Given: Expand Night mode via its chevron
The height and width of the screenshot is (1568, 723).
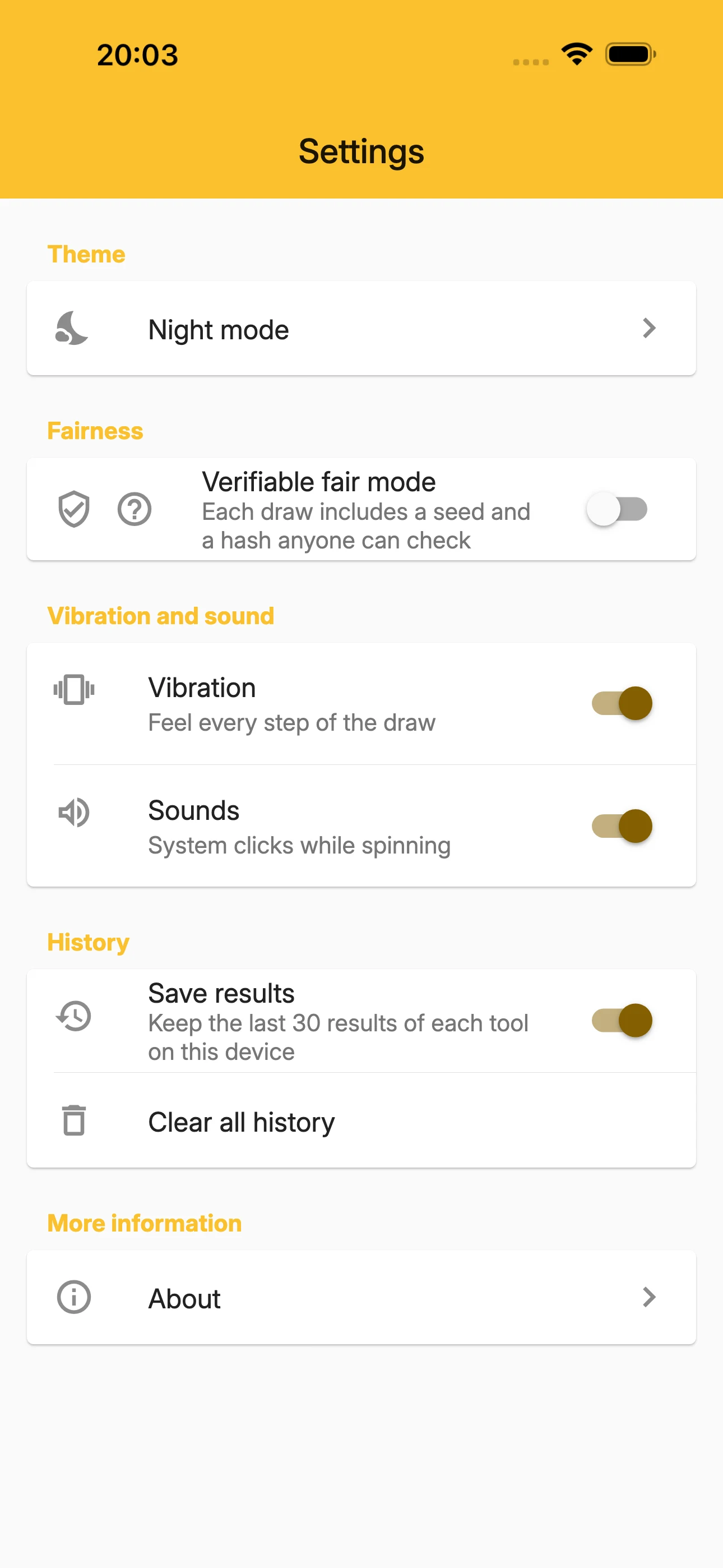Looking at the screenshot, I should (x=650, y=328).
